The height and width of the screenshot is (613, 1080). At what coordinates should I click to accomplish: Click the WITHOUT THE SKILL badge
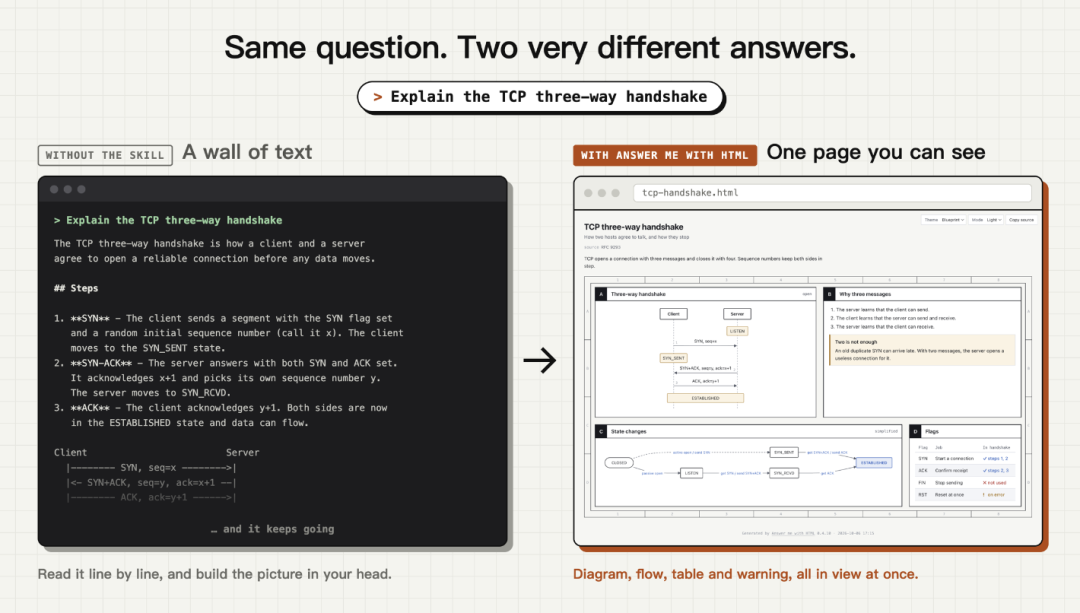105,155
